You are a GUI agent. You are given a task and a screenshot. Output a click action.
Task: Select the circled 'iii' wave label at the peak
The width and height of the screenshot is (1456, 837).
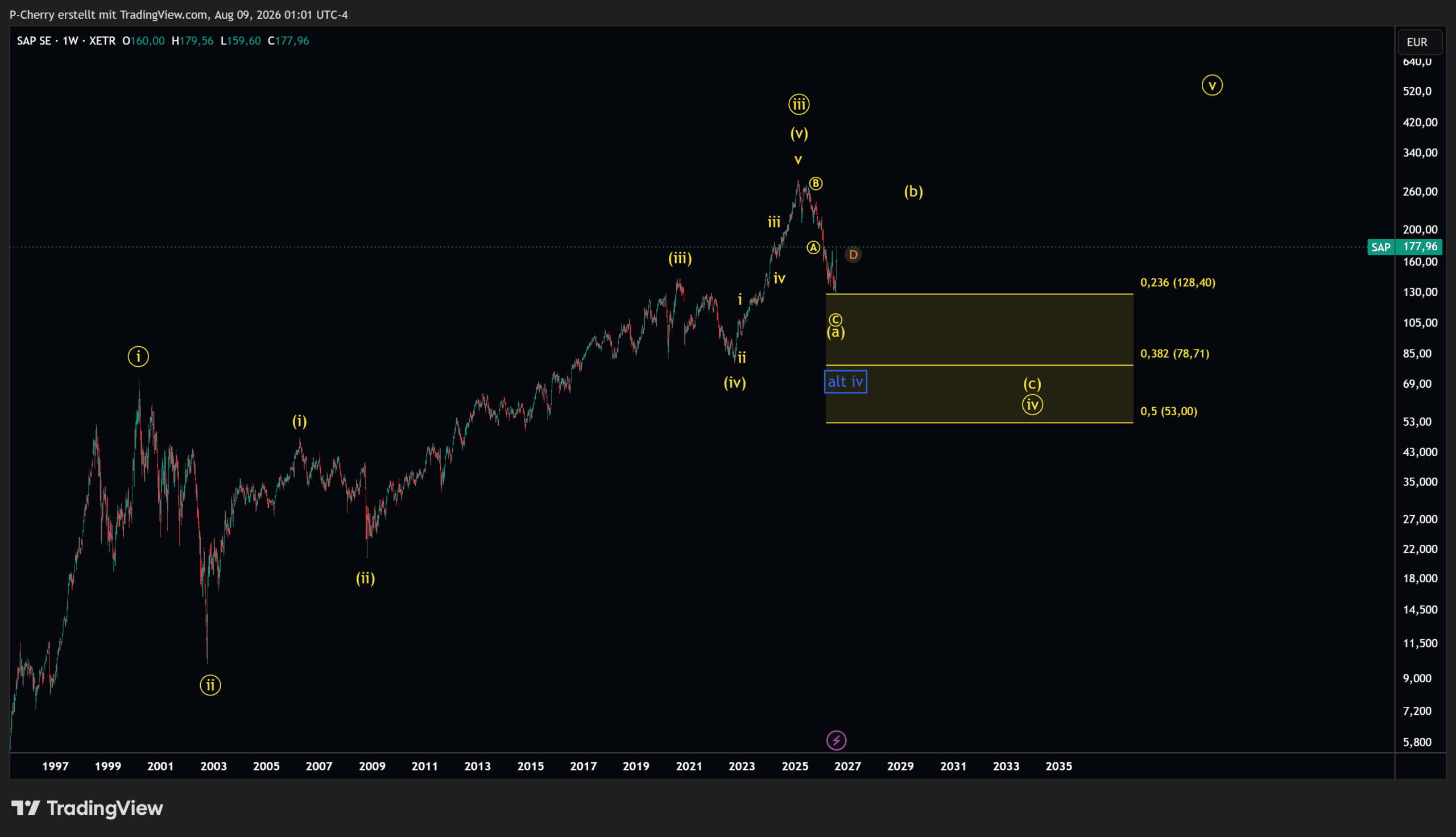point(799,105)
